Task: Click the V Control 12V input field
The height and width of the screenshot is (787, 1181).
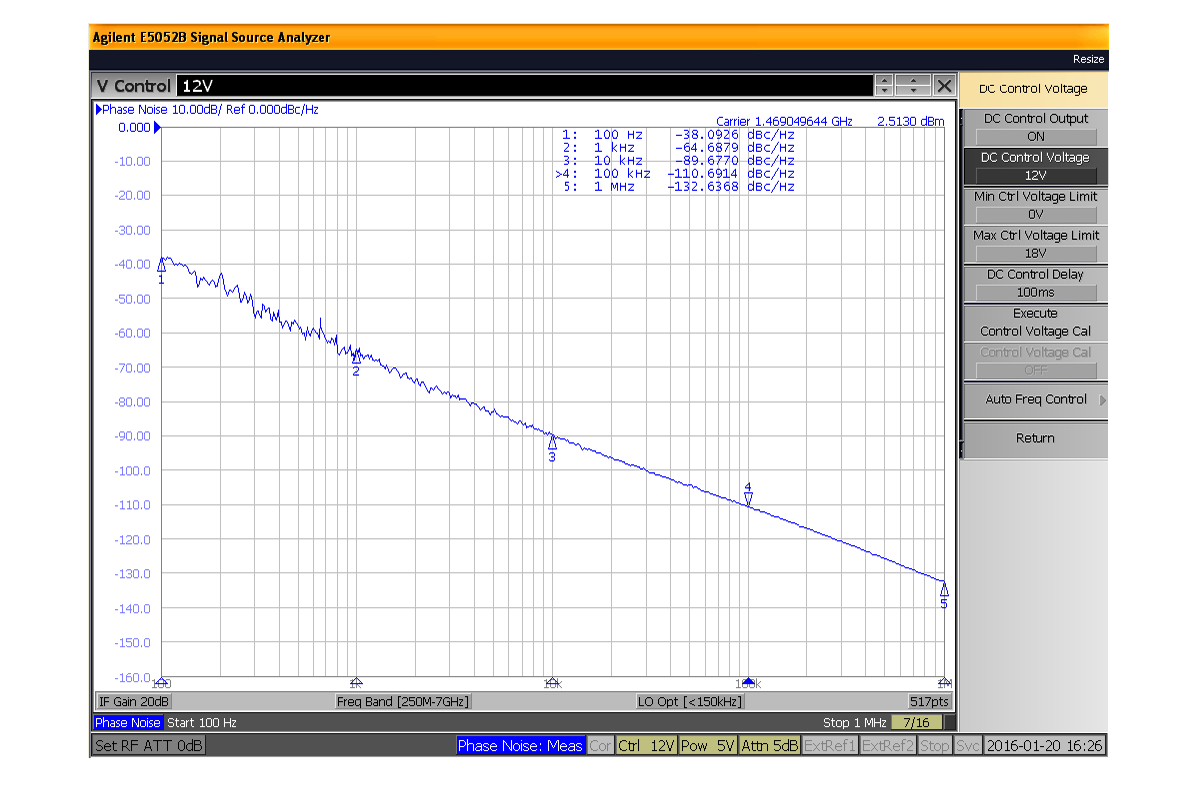Action: pos(520,86)
